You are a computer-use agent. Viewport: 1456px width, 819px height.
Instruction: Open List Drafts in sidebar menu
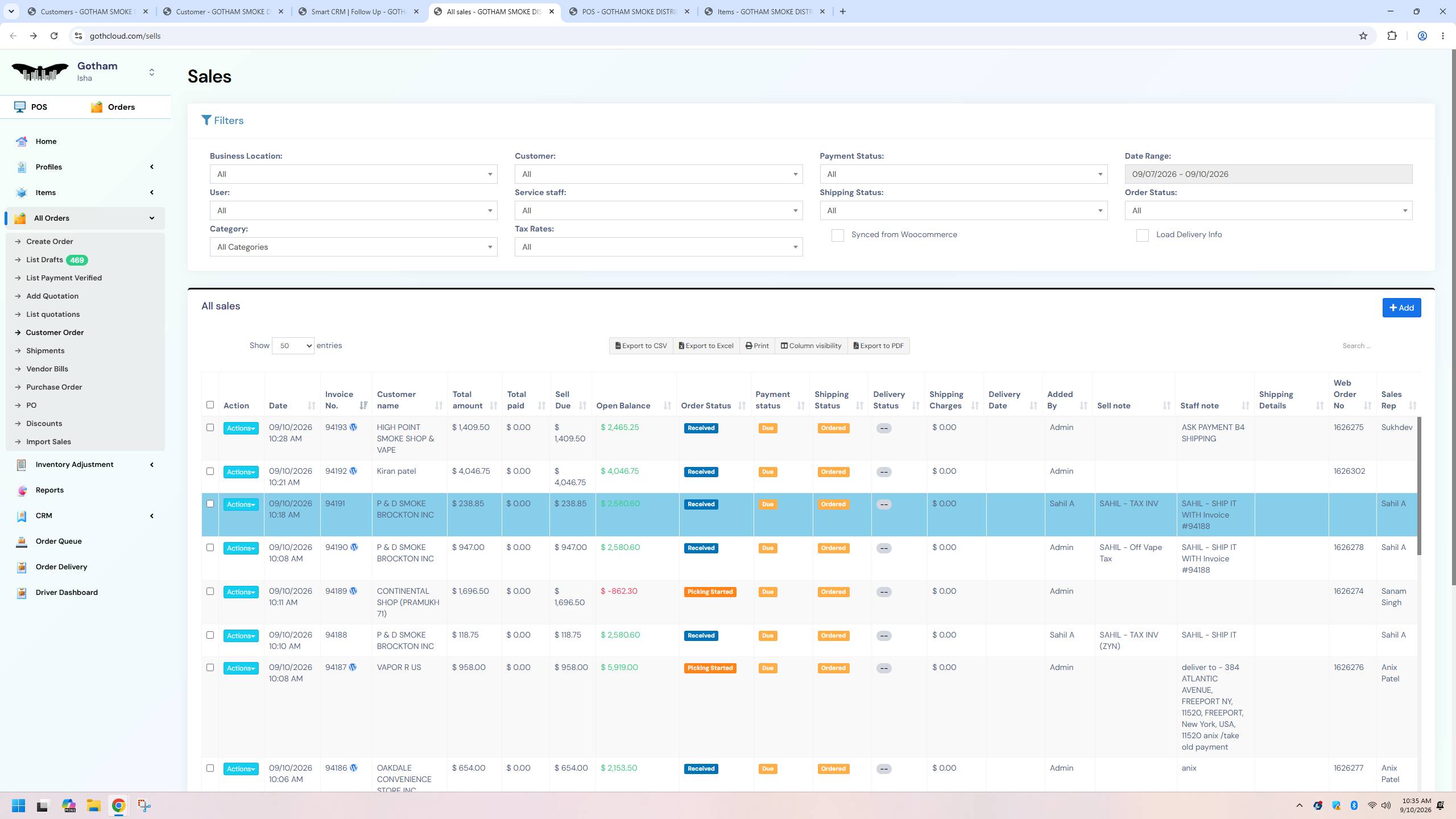point(44,260)
